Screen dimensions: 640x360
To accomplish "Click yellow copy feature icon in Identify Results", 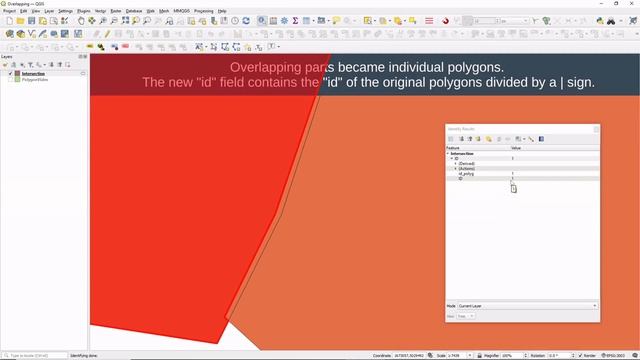I will pos(489,139).
